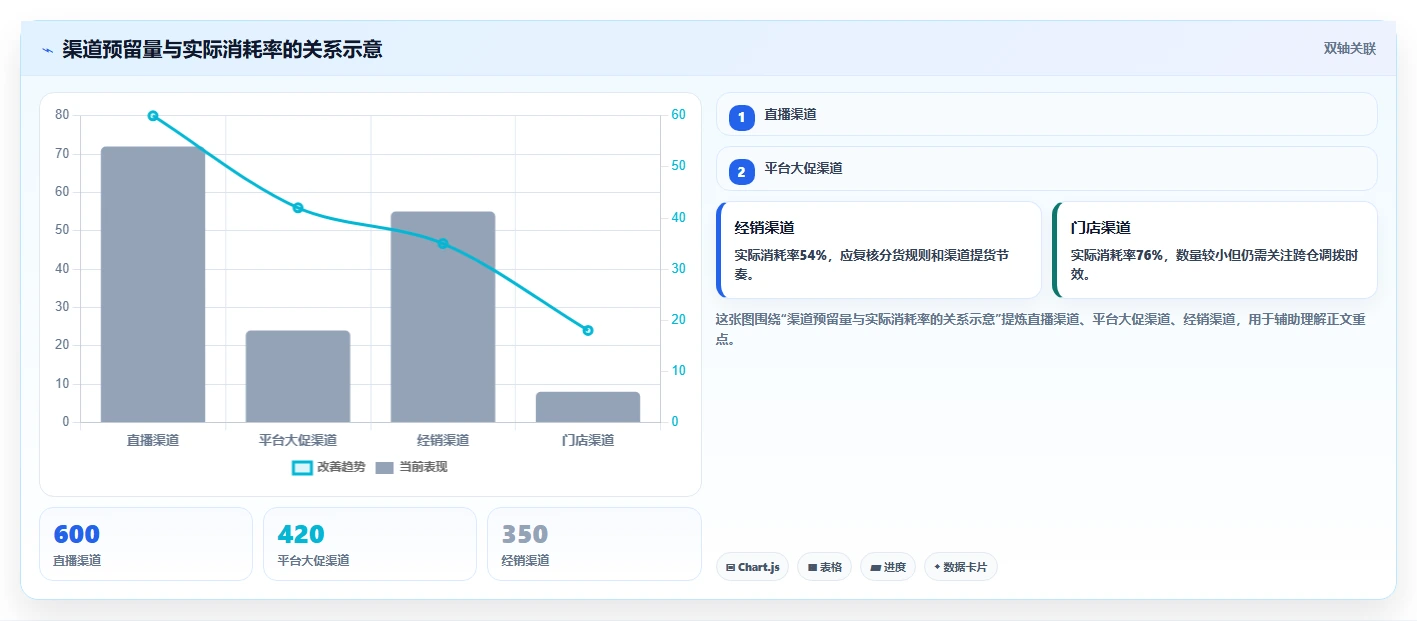Click the 420 平台大促渠道 stat card
1417x621 pixels.
coord(370,544)
